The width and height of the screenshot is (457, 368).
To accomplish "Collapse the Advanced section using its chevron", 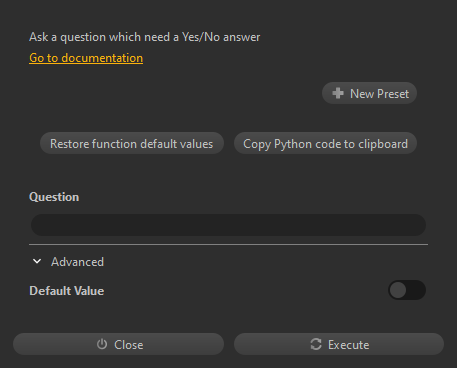I will click(x=37, y=261).
